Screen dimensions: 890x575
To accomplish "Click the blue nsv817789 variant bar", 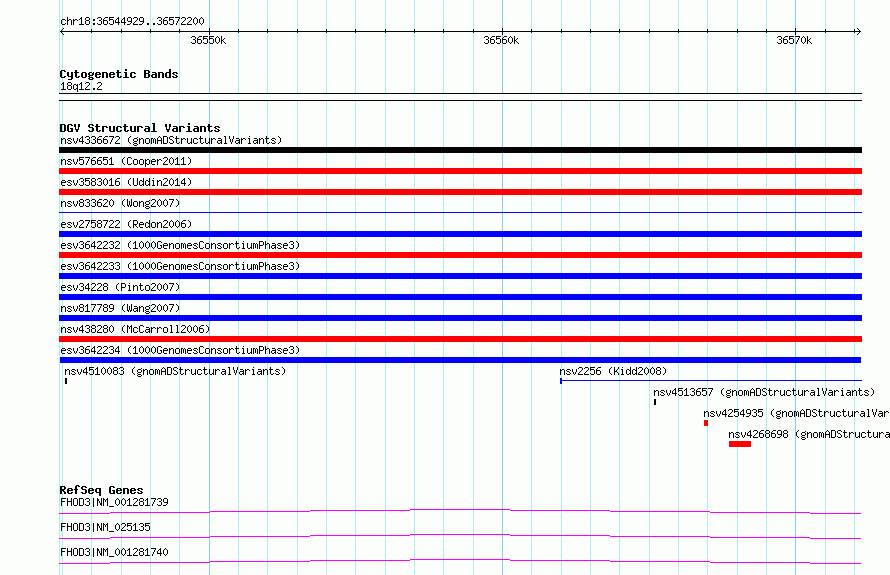I will [460, 318].
